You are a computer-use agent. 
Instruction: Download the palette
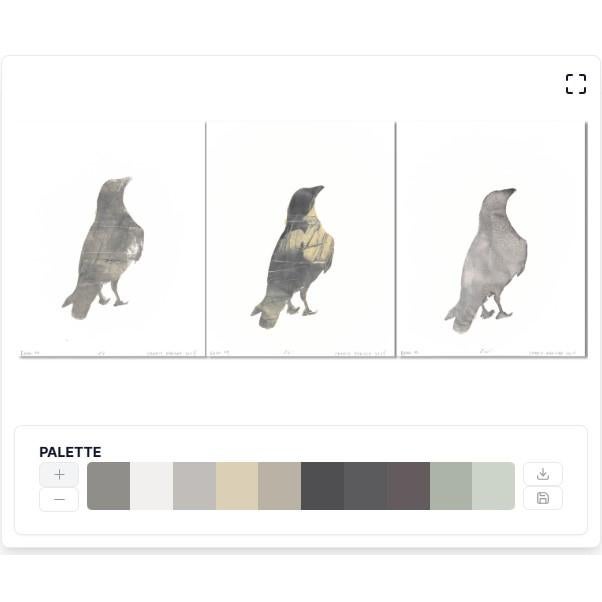tap(542, 474)
